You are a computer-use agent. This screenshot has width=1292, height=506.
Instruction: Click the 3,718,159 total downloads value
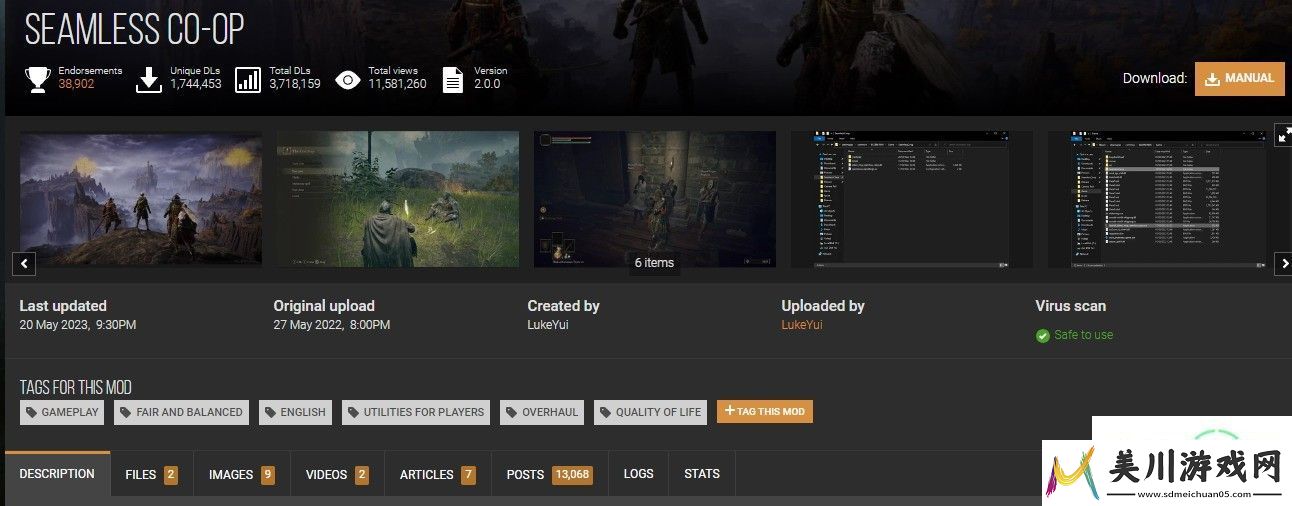[295, 84]
